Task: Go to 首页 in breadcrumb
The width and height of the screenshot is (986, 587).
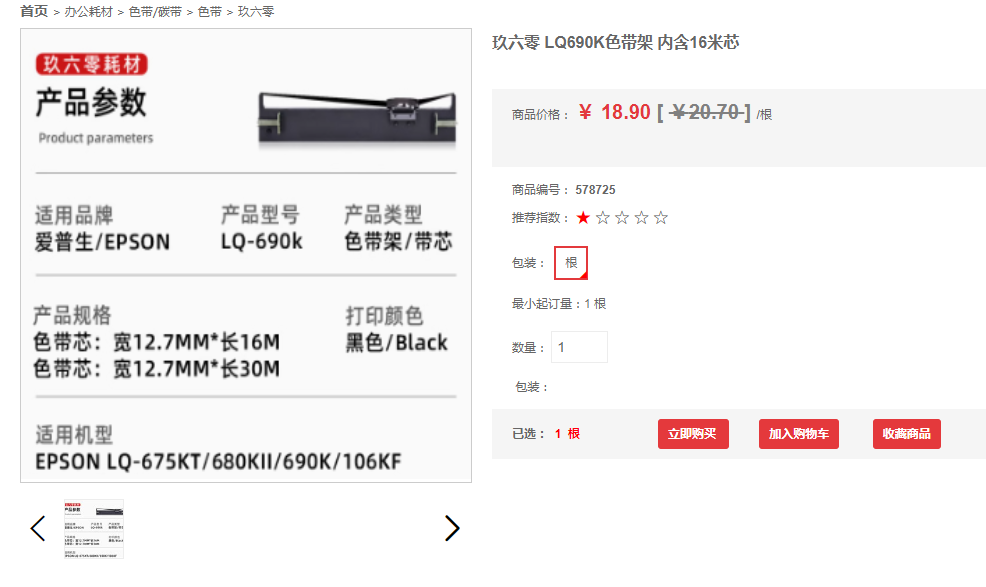Action: tap(34, 11)
